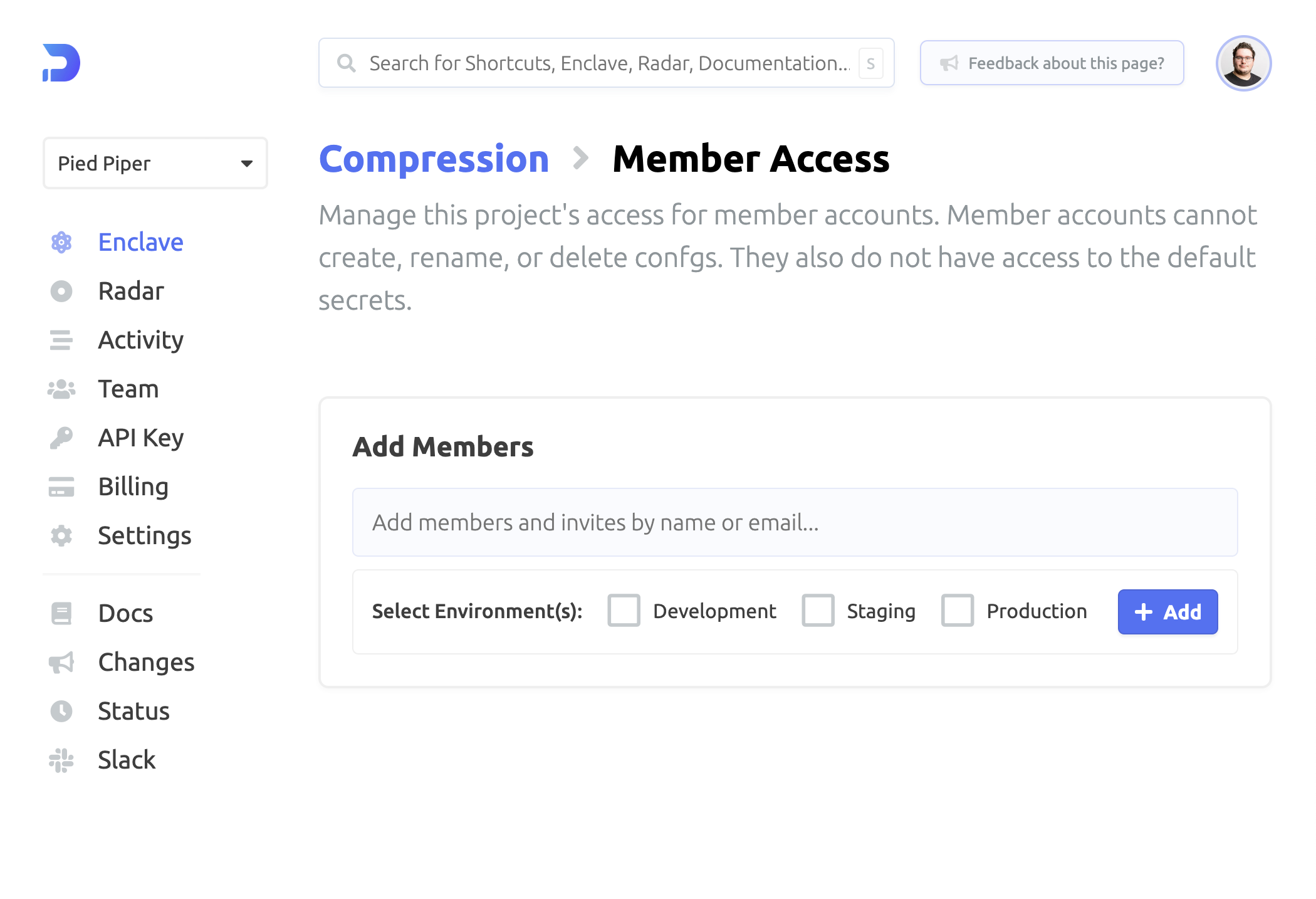
Task: Click the API Key key icon
Action: click(61, 438)
